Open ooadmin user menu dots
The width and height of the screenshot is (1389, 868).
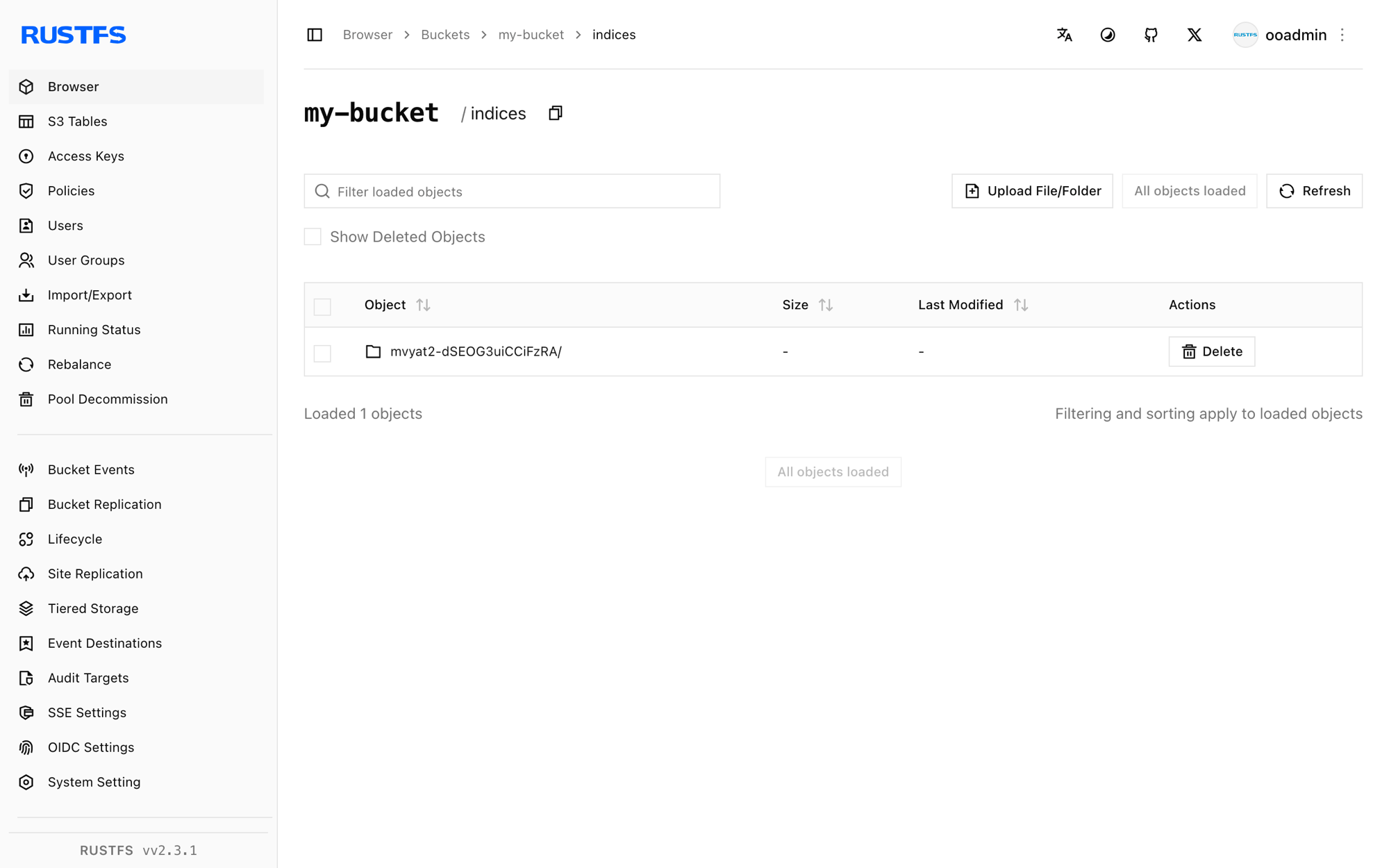pos(1342,35)
